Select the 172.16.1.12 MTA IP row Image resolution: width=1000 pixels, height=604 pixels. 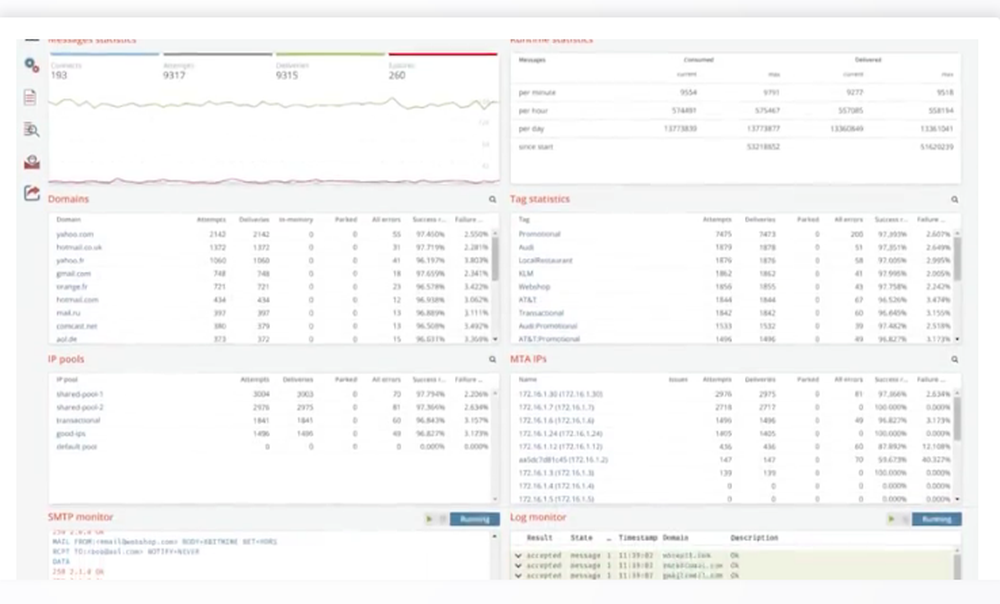click(x=733, y=446)
